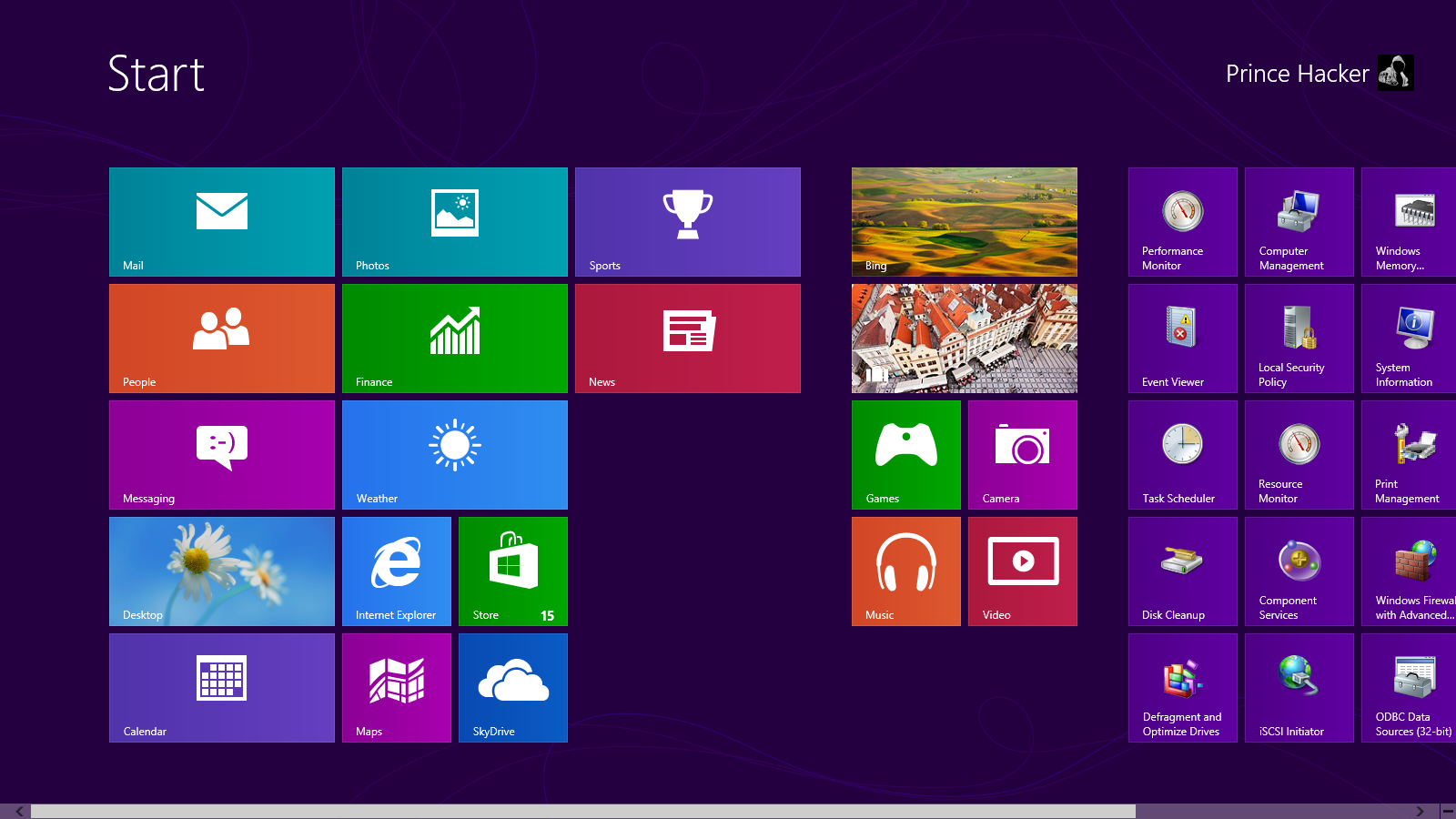The image size is (1456, 819).
Task: Click the user account picture
Action: click(x=1396, y=73)
